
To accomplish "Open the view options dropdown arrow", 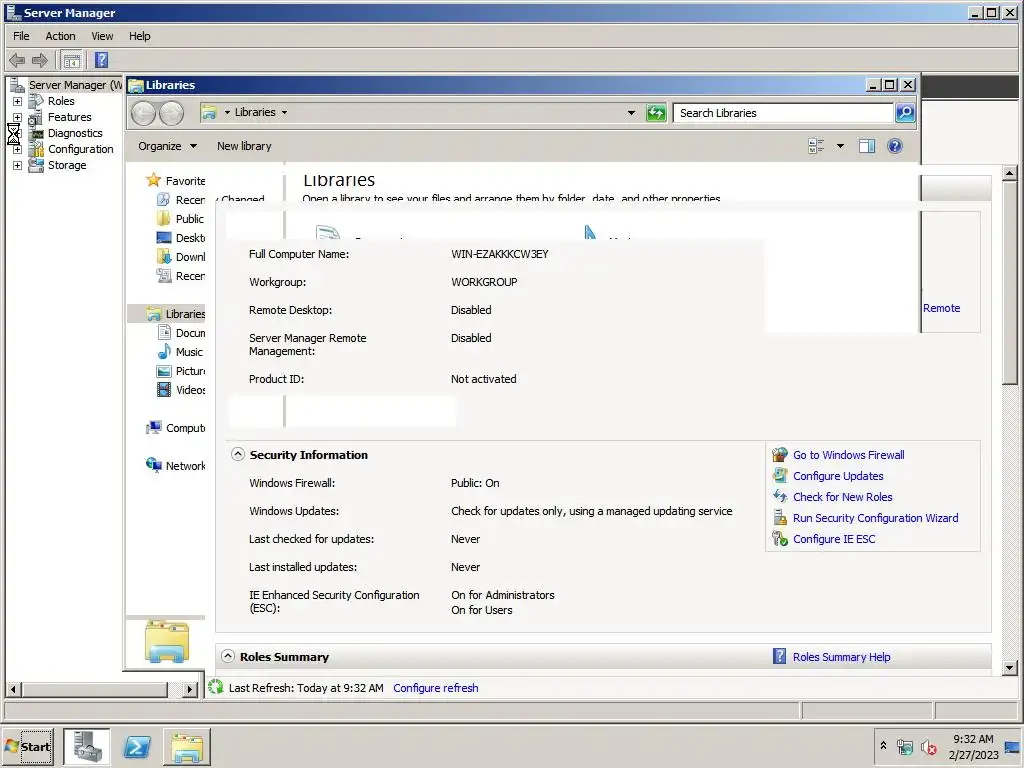I will [840, 146].
